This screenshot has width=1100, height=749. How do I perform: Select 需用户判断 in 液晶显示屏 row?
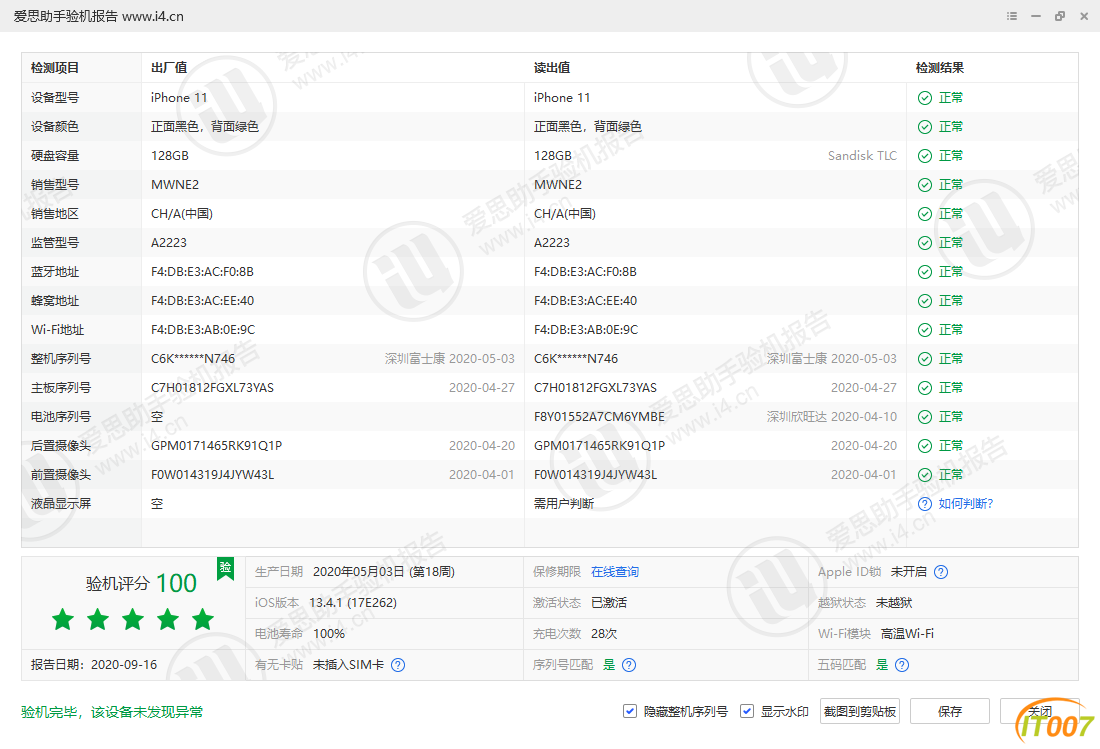click(x=563, y=504)
